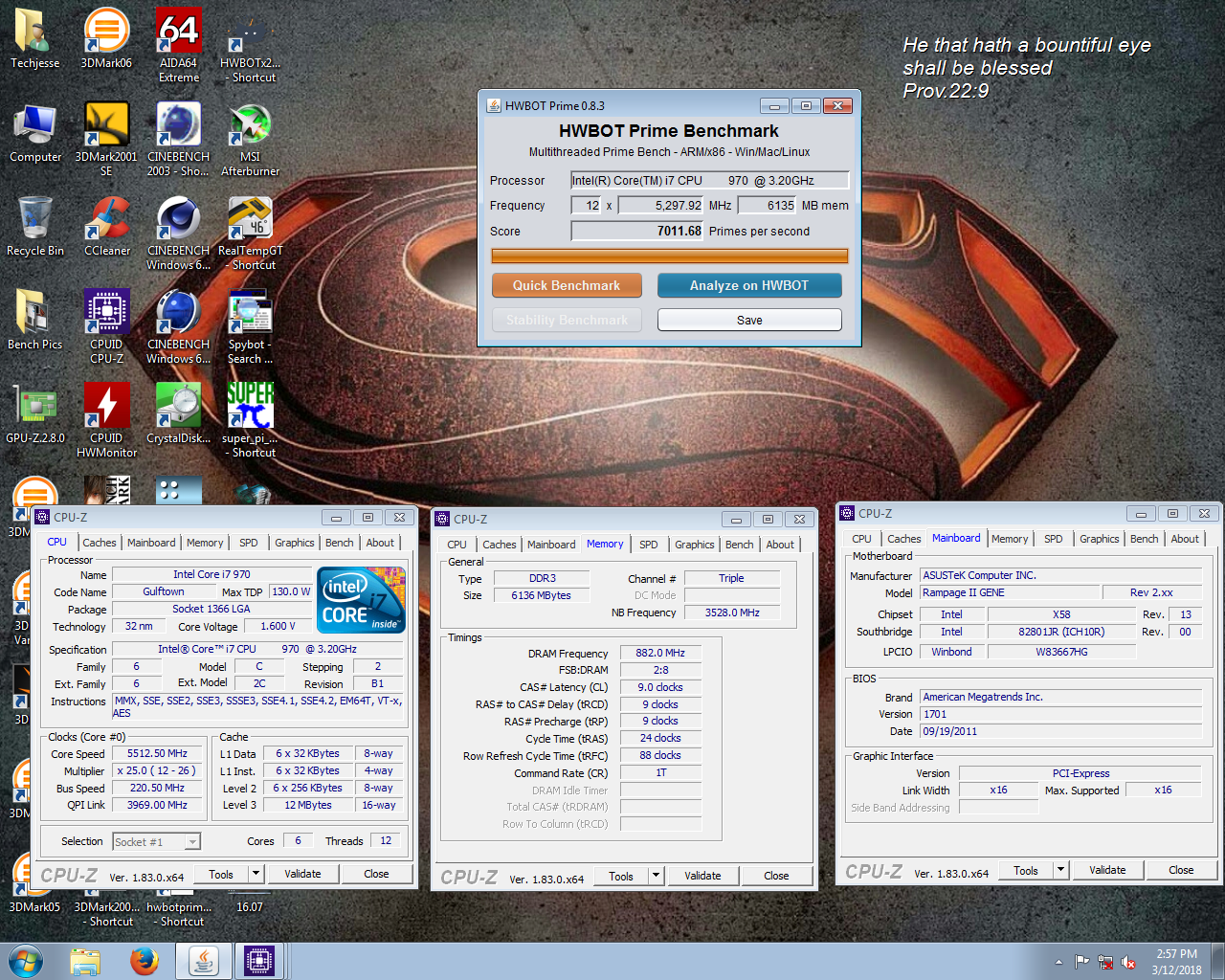Click Tools button in Mainboard window
This screenshot has height=980, width=1225.
[x=1026, y=870]
